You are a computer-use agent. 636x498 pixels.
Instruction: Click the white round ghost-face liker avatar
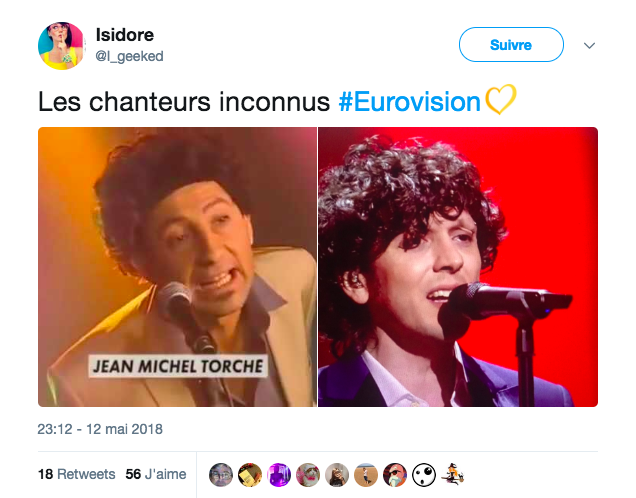(x=424, y=475)
